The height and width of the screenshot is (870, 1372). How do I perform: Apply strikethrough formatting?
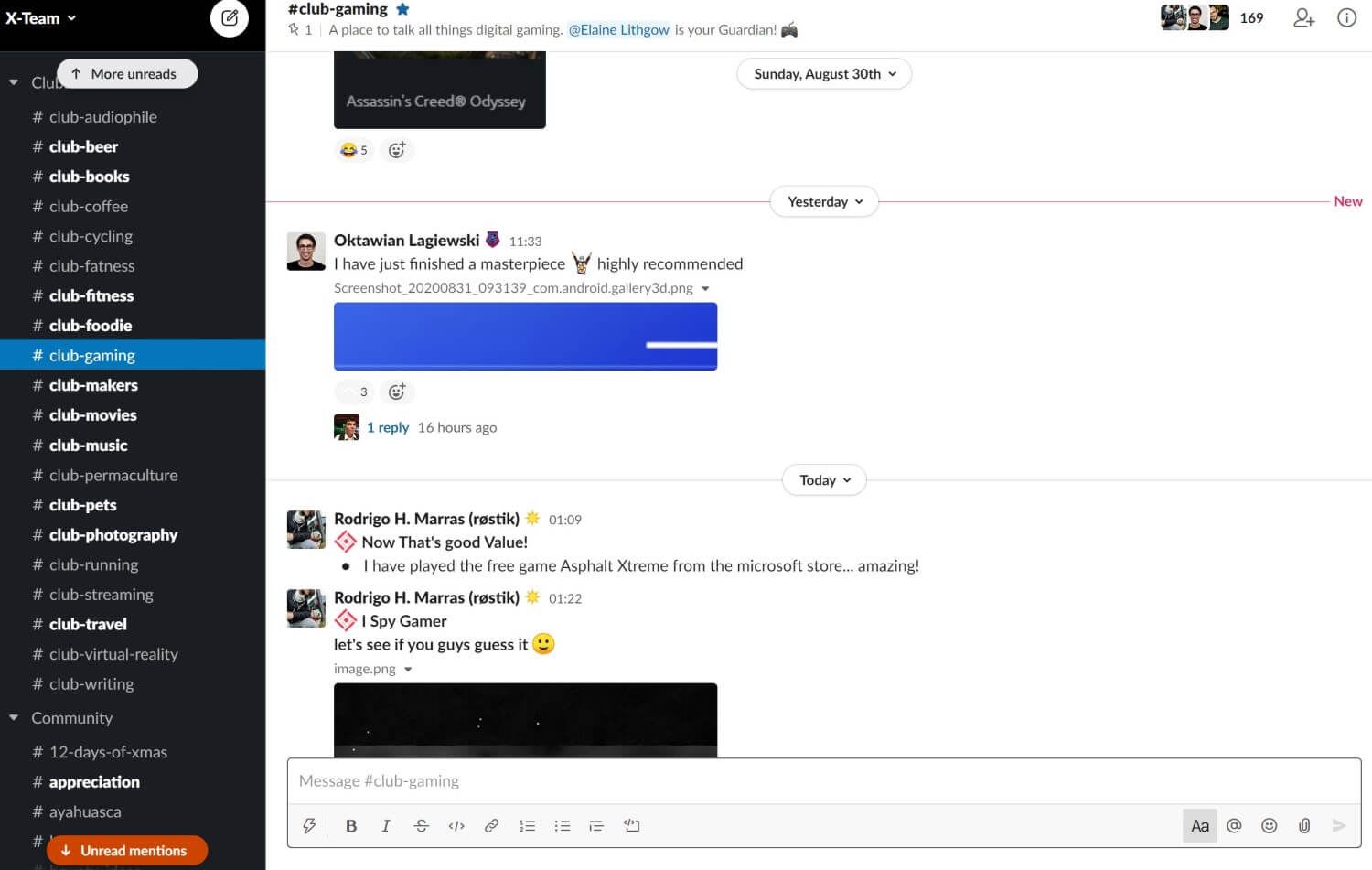[x=421, y=825]
